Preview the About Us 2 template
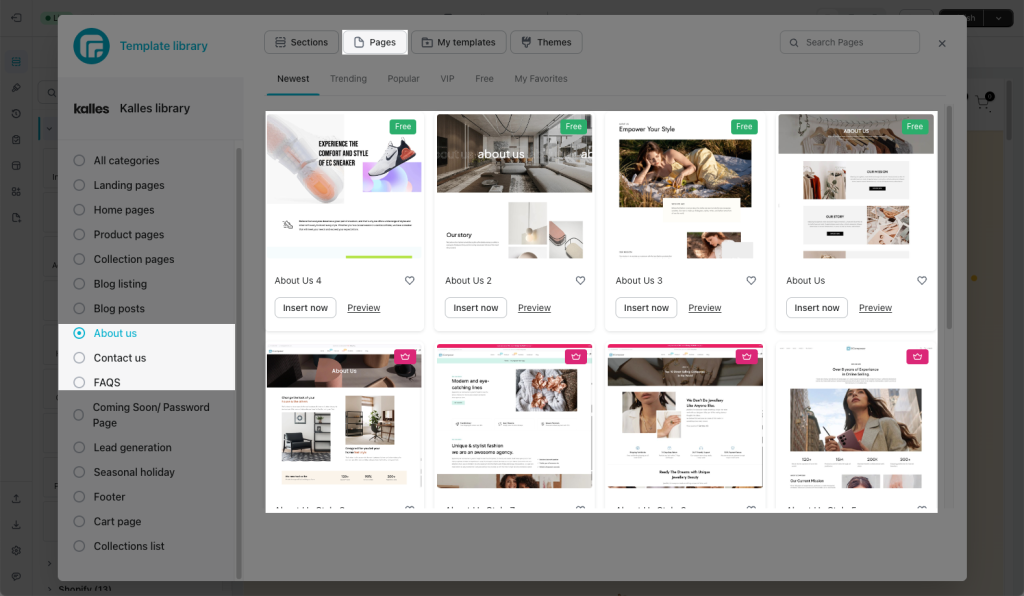Screen dimensions: 1024x596 534,308
